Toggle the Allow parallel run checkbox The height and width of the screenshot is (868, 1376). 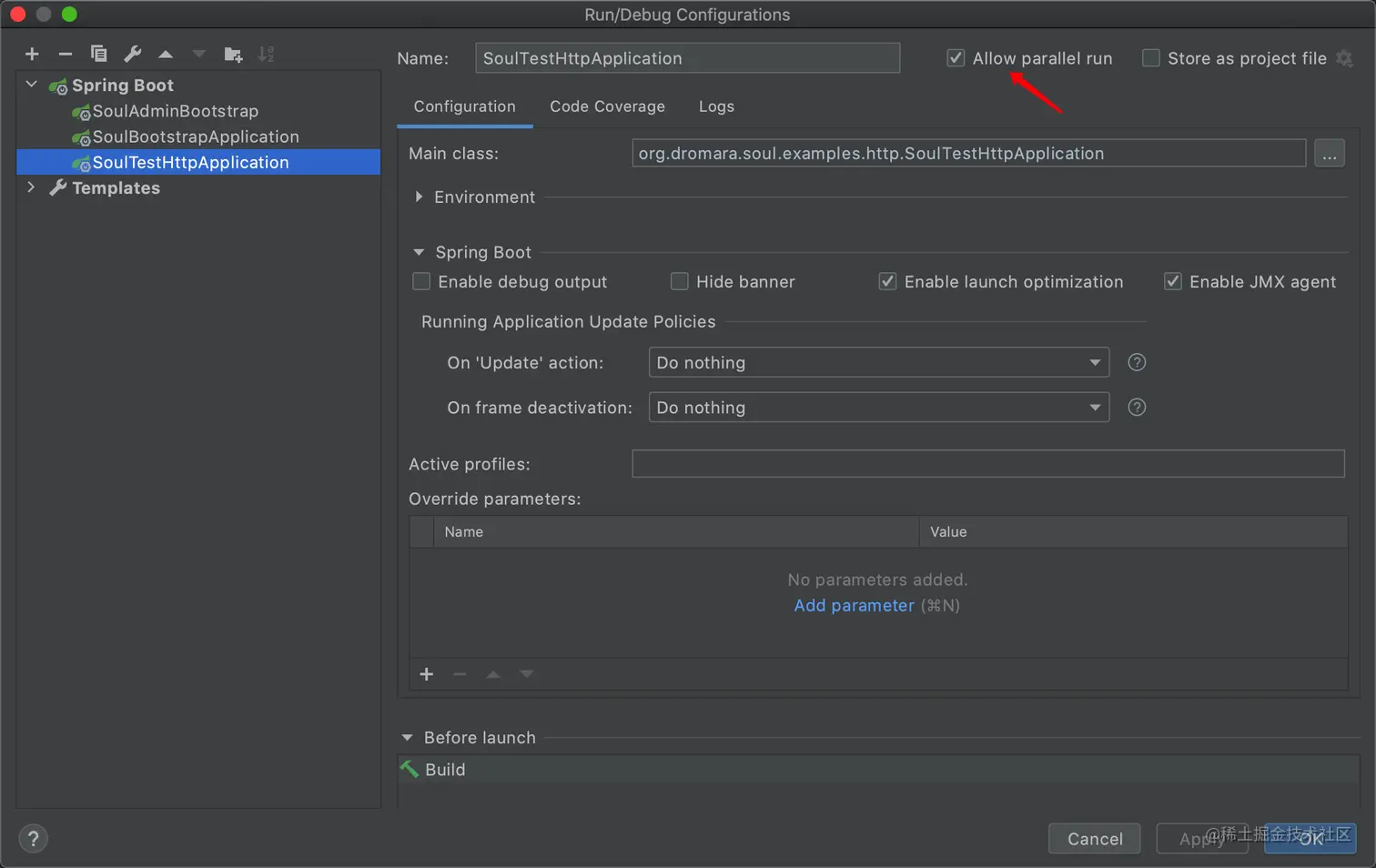coord(956,58)
